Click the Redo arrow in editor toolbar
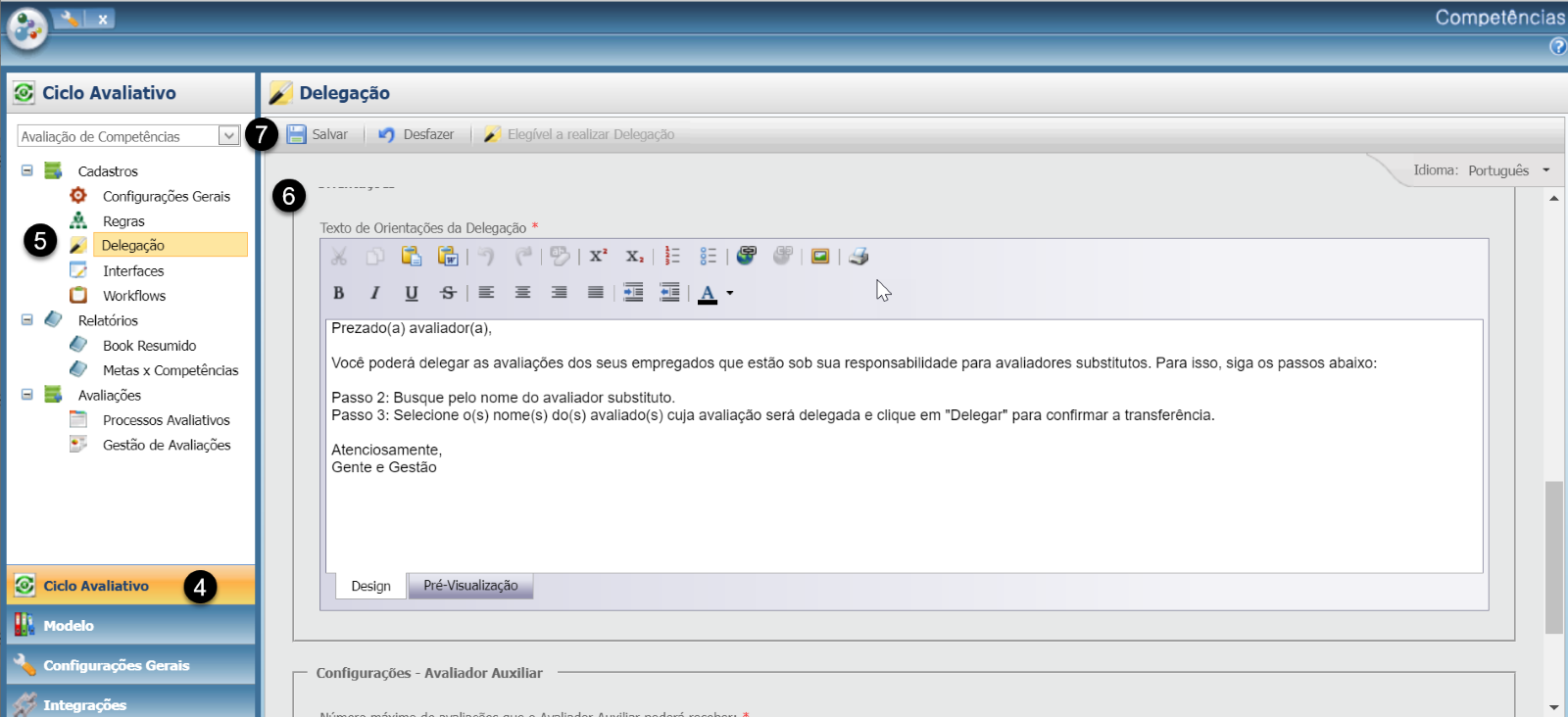The image size is (1568, 717). click(x=523, y=257)
